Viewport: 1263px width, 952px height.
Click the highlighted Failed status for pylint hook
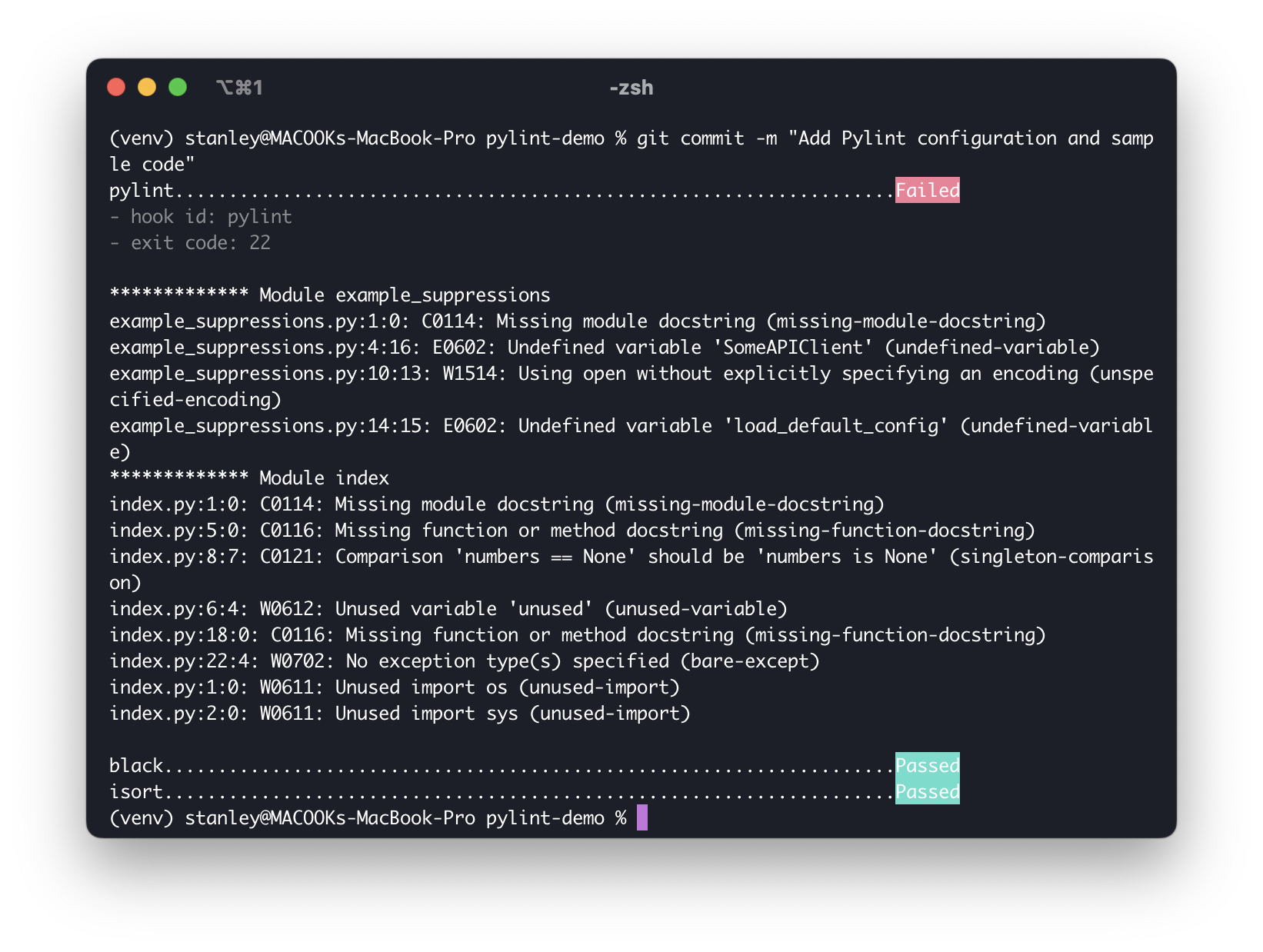[927, 190]
